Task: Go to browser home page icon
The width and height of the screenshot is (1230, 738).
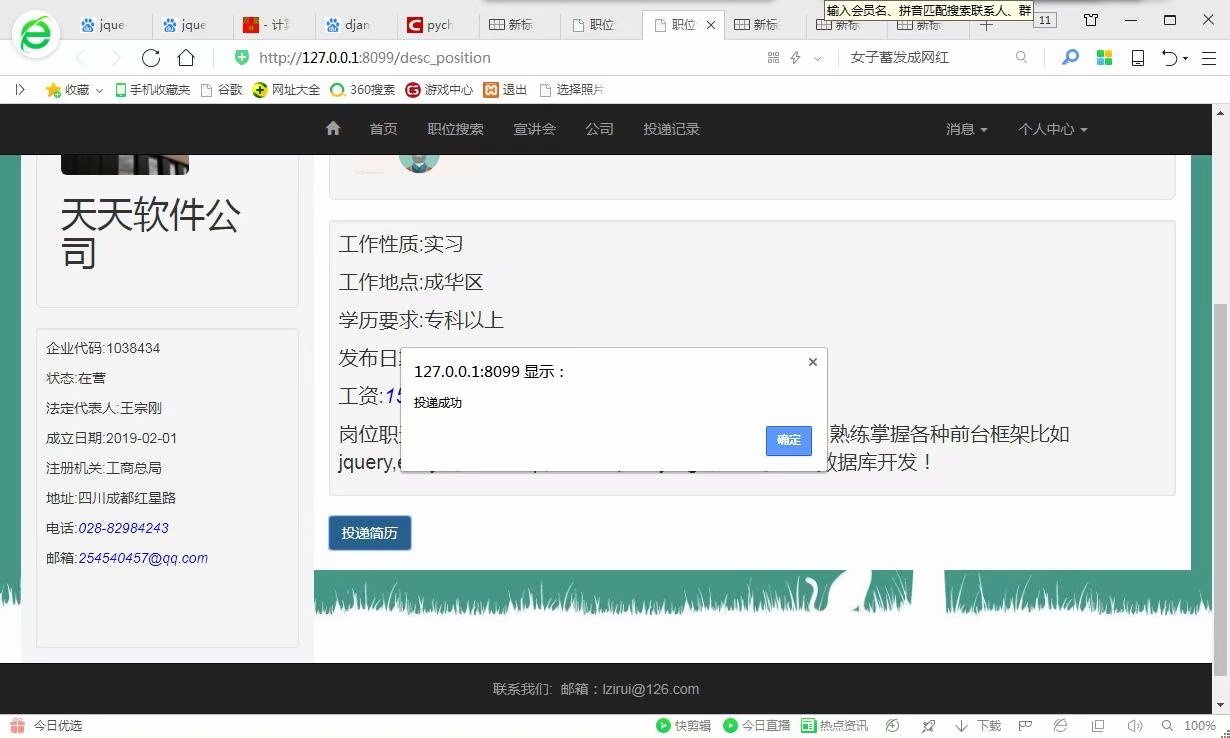Action: tap(186, 58)
